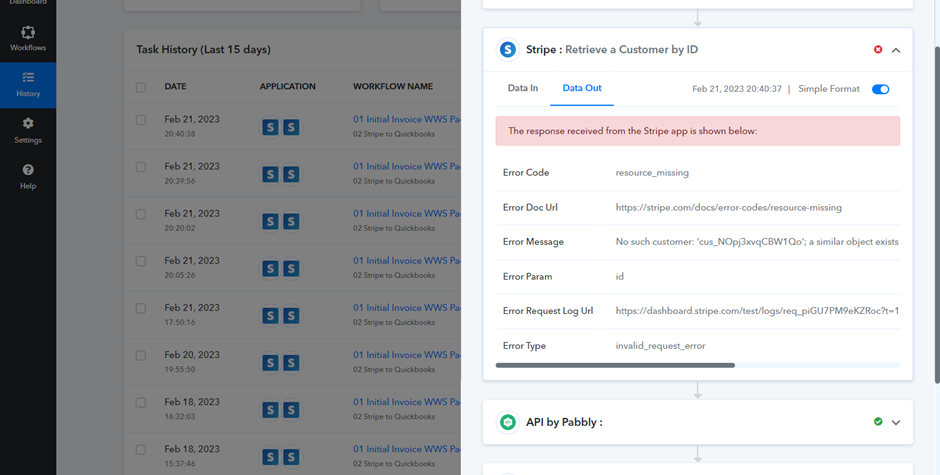Open Settings from the sidebar
Image resolution: width=940 pixels, height=475 pixels.
pyautogui.click(x=28, y=131)
